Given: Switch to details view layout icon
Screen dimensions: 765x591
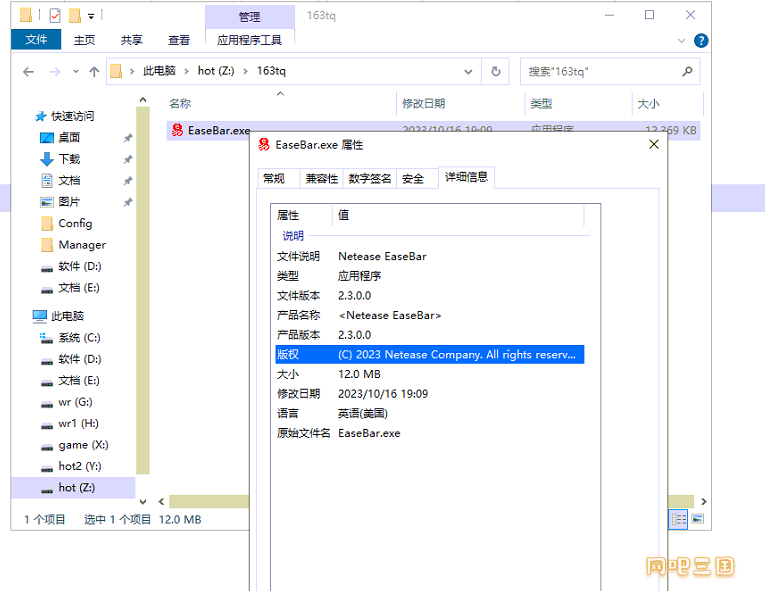Looking at the screenshot, I should [x=679, y=519].
